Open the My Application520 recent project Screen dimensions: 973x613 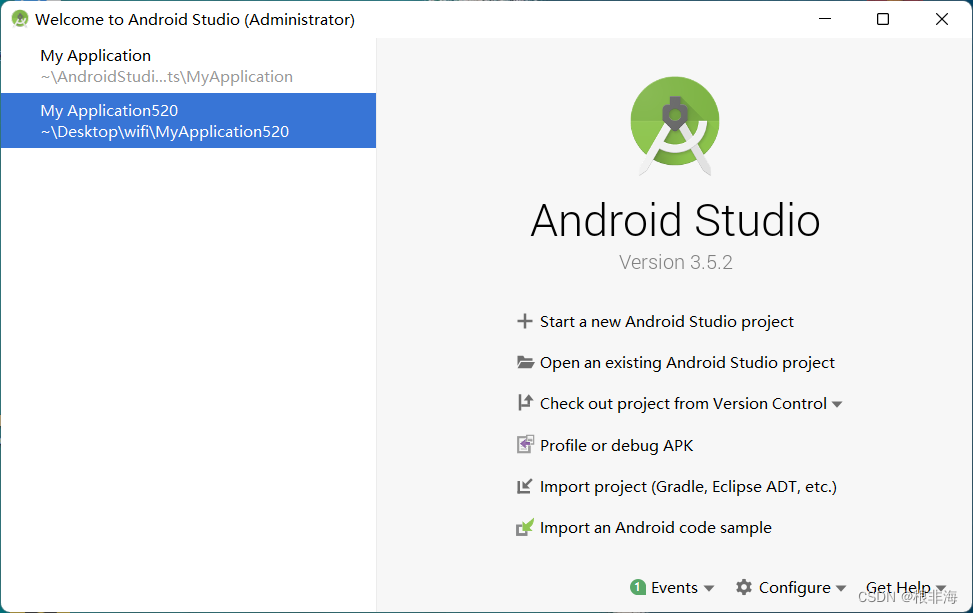(188, 120)
